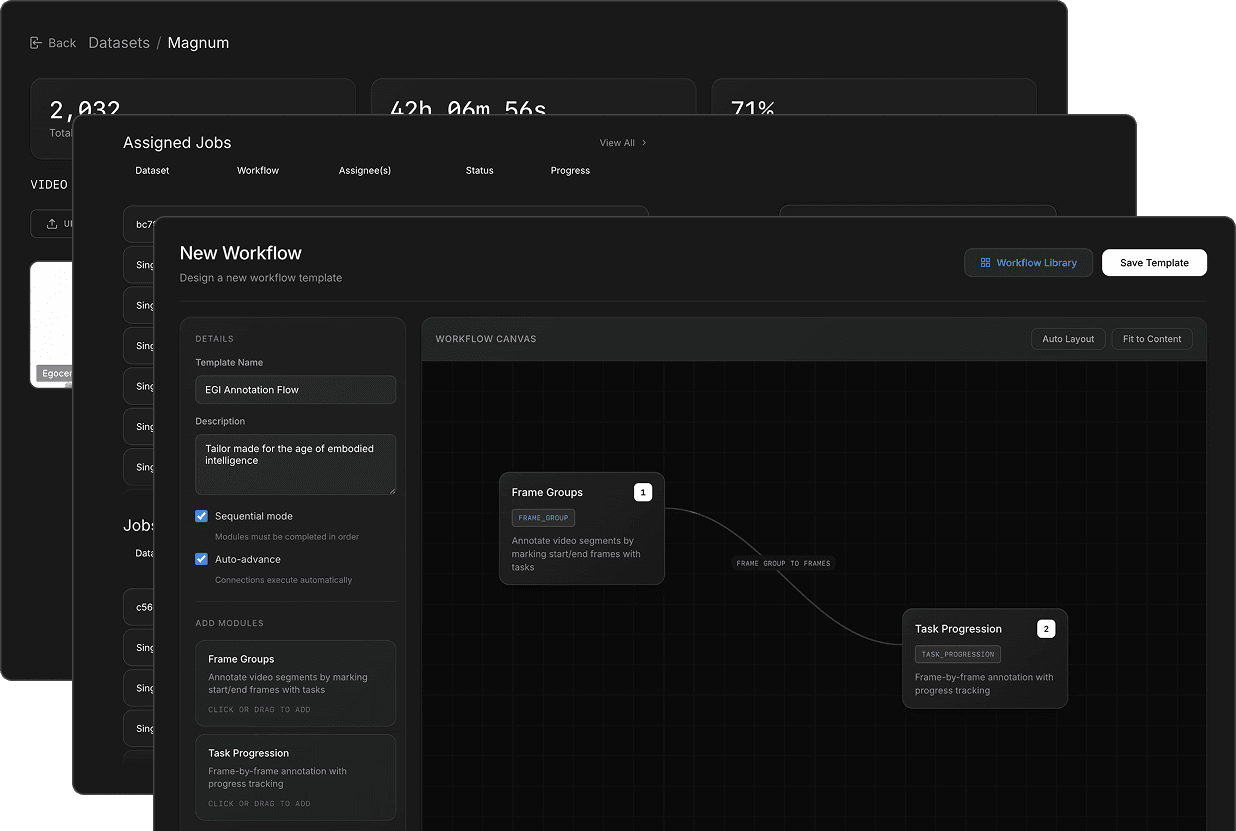The image size is (1236, 831).
Task: Select the FRAME_GROUP tag chip on canvas
Action: (x=542, y=517)
